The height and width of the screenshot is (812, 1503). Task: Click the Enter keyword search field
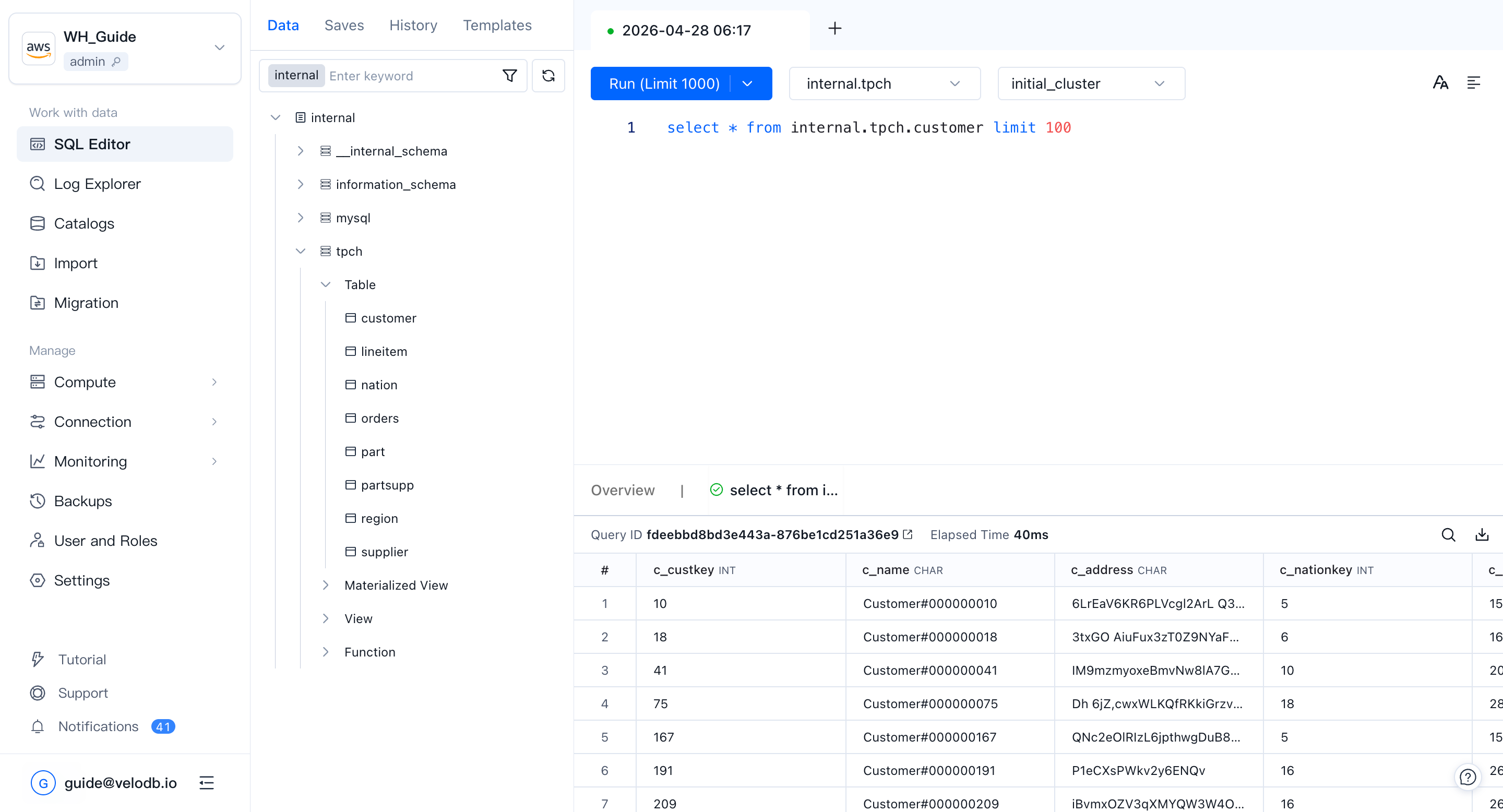(409, 76)
